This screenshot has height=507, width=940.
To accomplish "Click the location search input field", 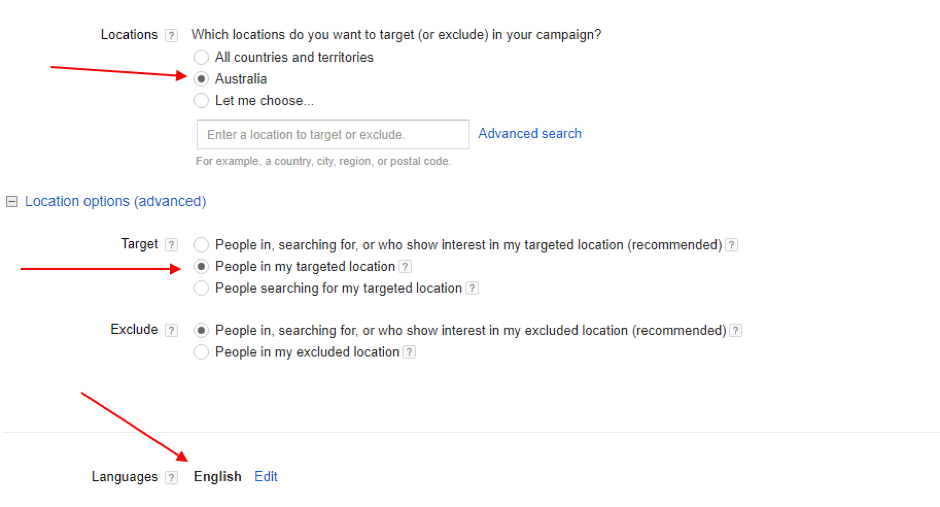I will click(x=332, y=135).
